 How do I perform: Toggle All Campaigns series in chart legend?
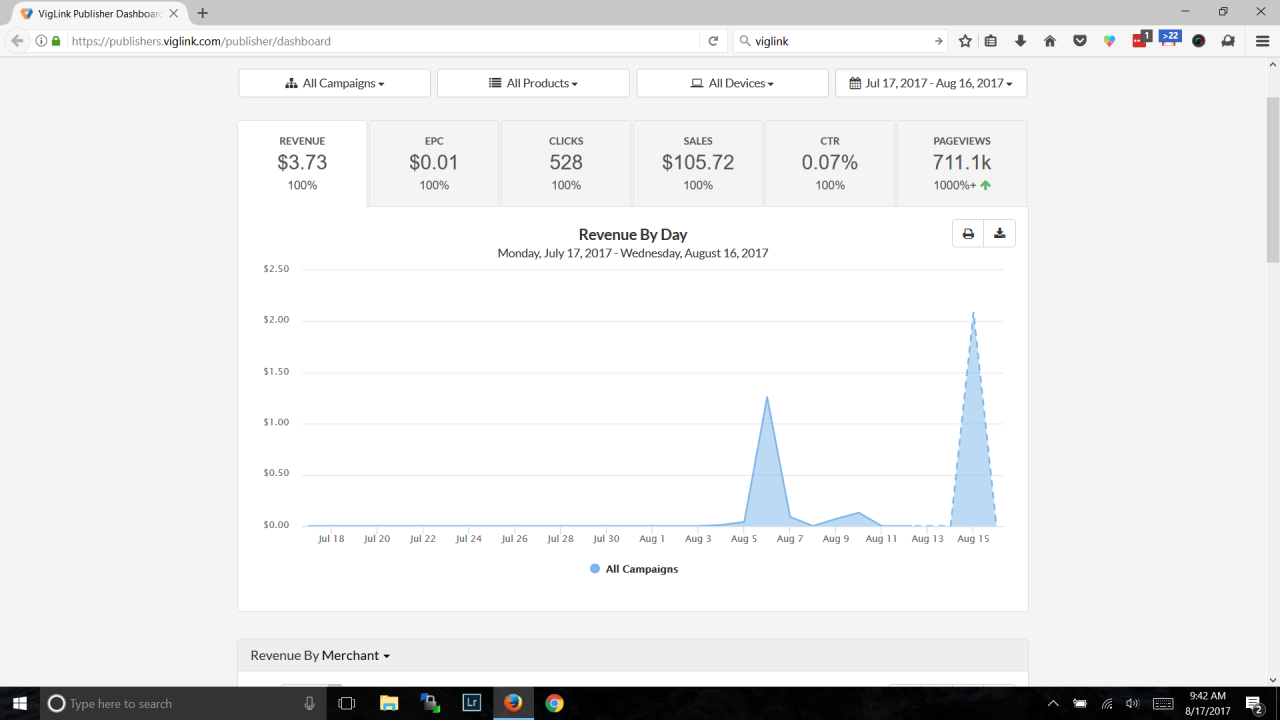[x=634, y=569]
